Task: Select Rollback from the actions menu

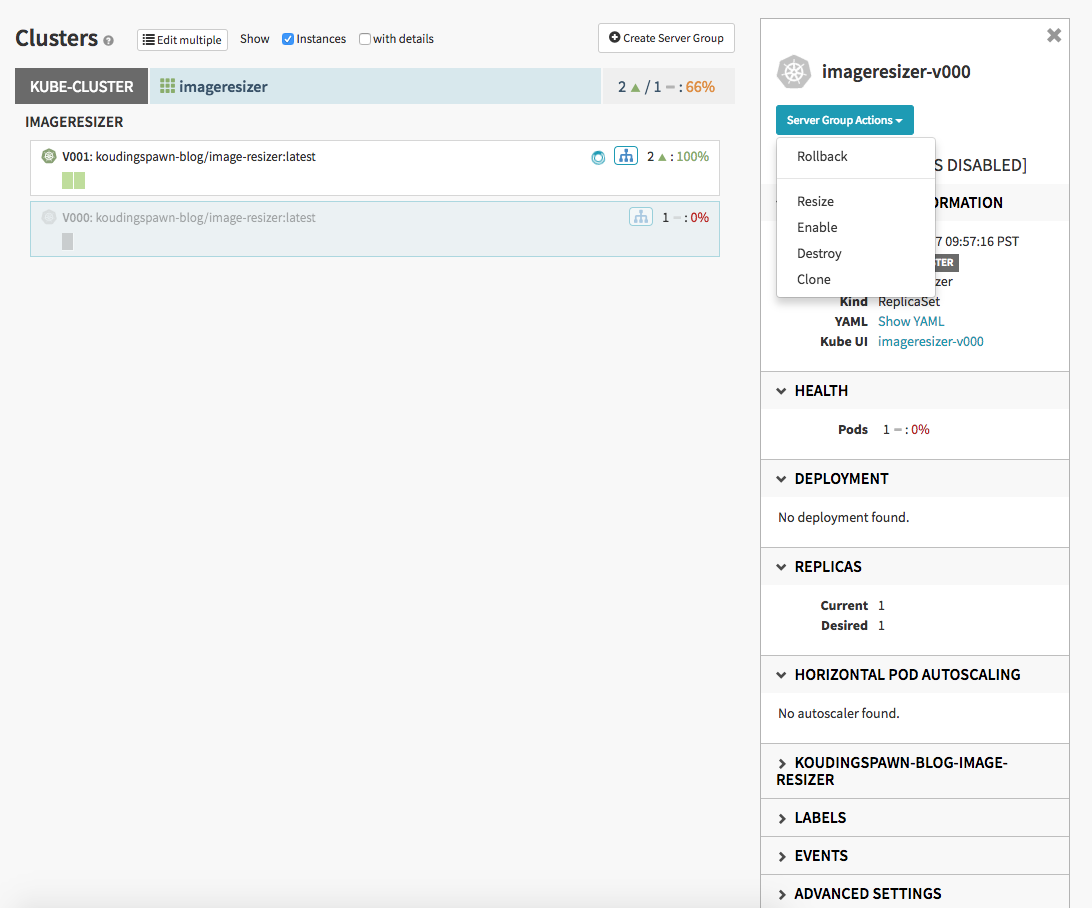Action: [822, 156]
